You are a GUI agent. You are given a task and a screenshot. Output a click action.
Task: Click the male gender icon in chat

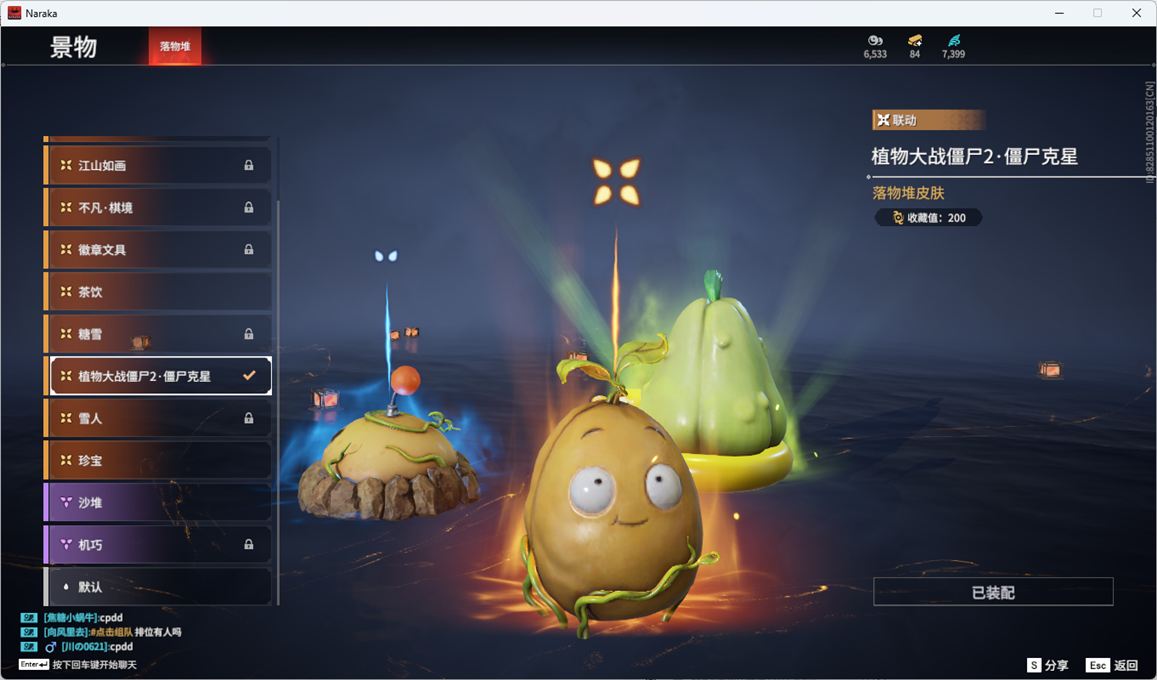pyautogui.click(x=51, y=647)
